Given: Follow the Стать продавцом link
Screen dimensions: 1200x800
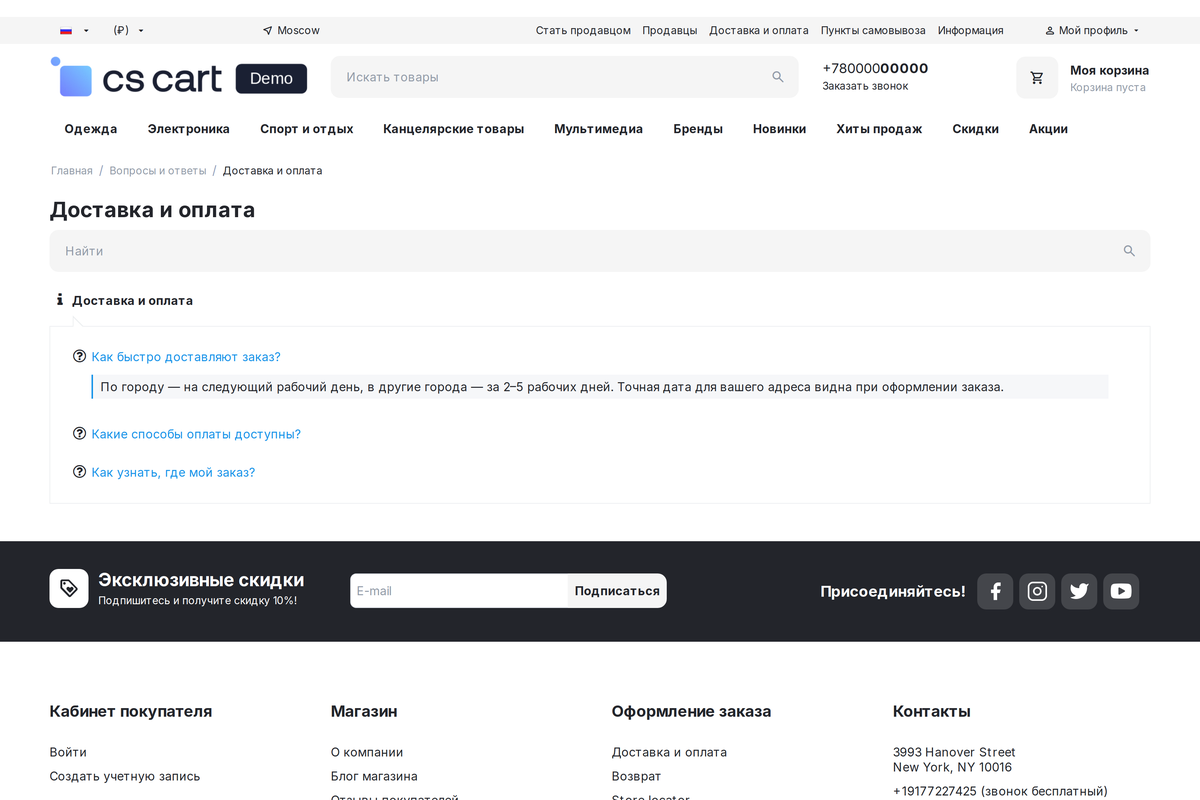Looking at the screenshot, I should pyautogui.click(x=583, y=30).
